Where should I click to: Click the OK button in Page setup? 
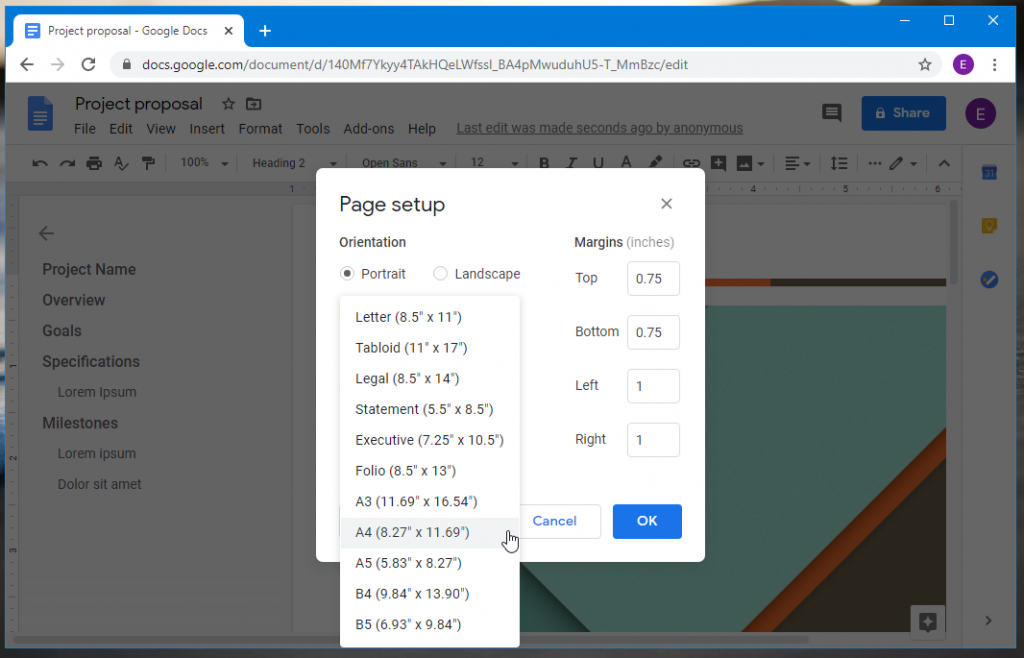coord(647,521)
